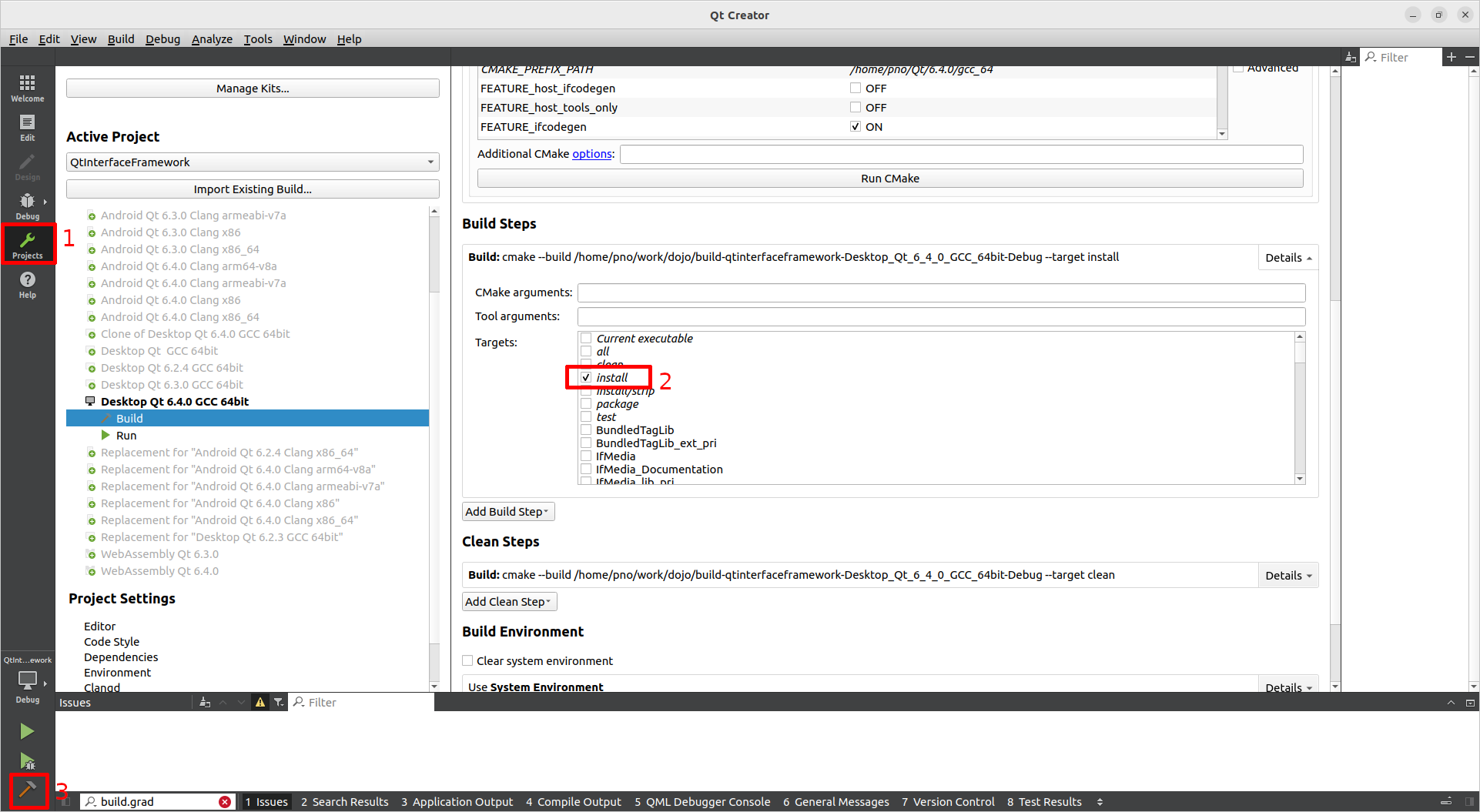Open the Projects mode wrench icon
Viewport: 1480px width, 812px height.
pos(28,245)
